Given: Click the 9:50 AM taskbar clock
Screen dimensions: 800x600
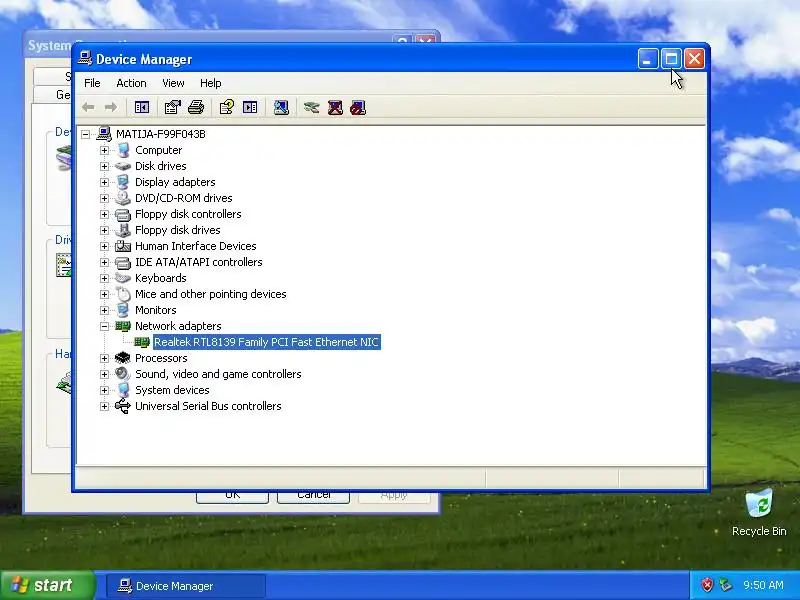Looking at the screenshot, I should (x=763, y=585).
